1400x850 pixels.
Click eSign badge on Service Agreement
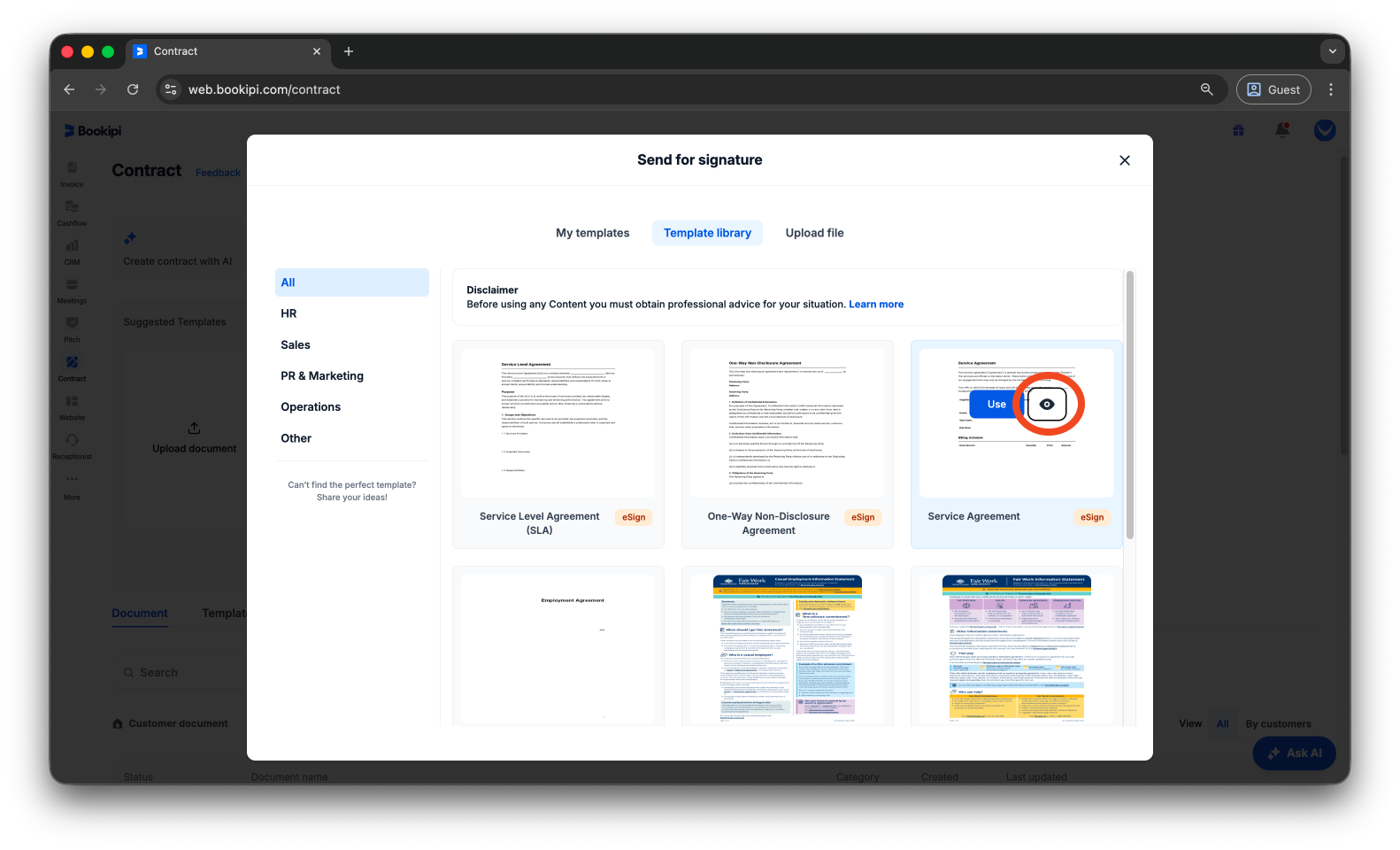[x=1092, y=517]
